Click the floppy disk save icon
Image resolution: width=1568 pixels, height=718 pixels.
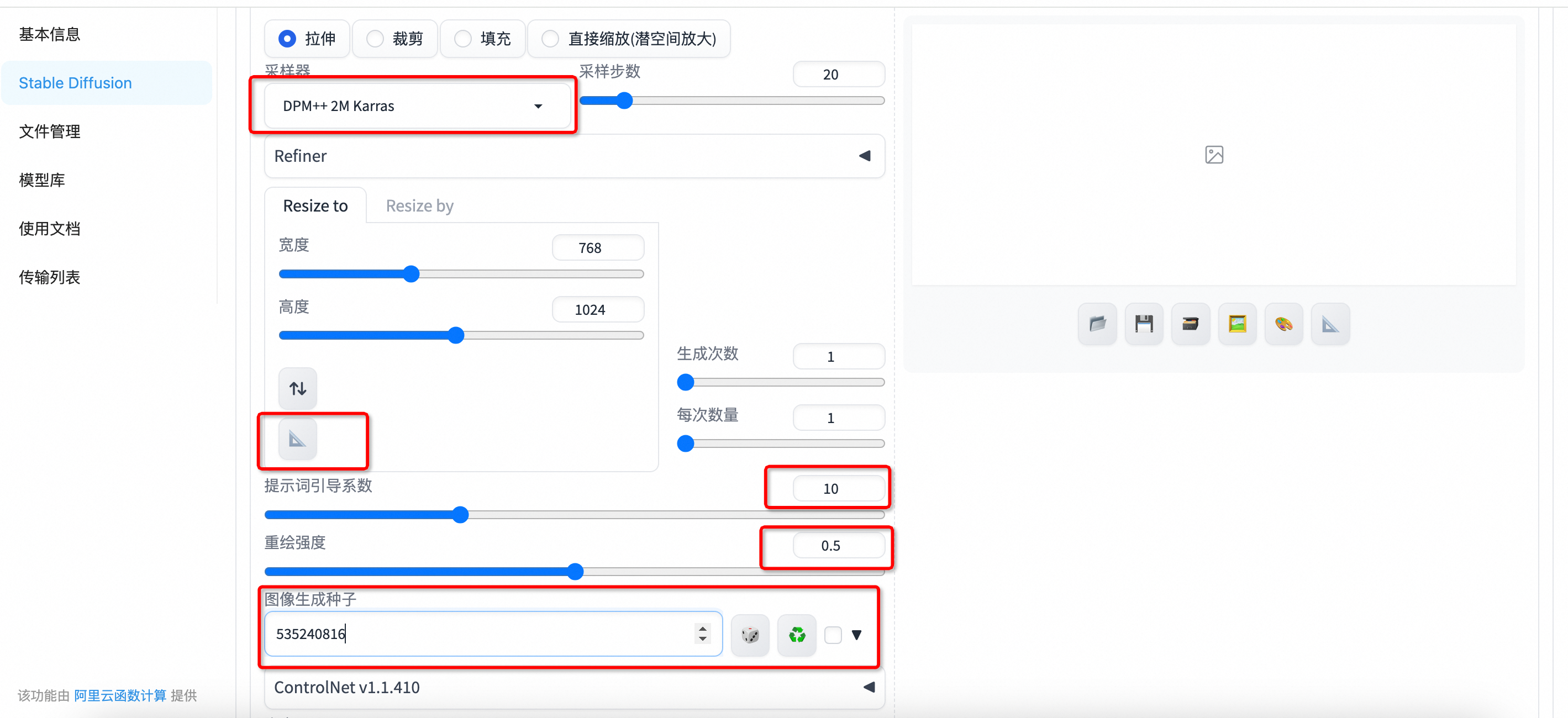(1144, 324)
